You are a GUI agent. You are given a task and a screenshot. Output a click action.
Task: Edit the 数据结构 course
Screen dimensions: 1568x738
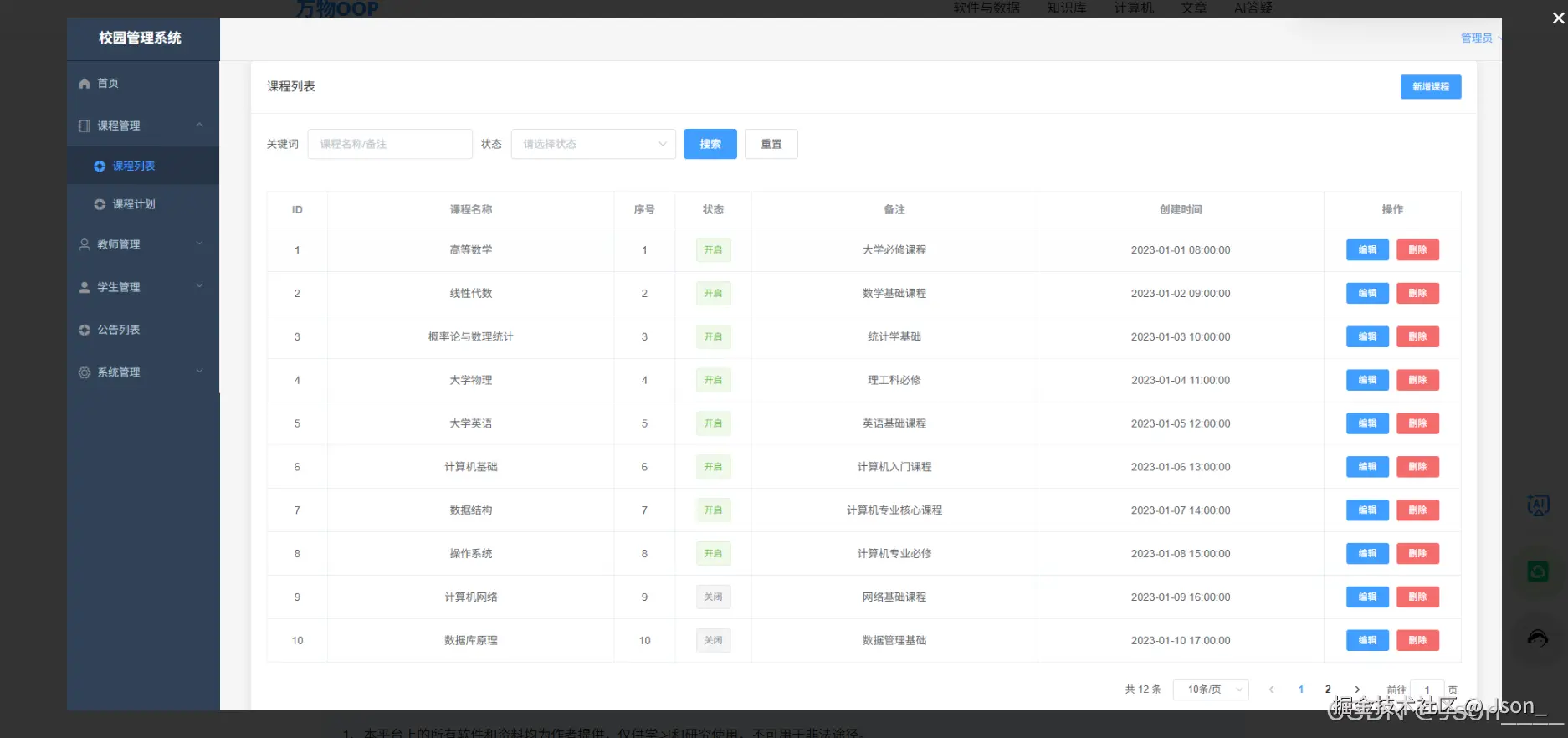point(1367,510)
